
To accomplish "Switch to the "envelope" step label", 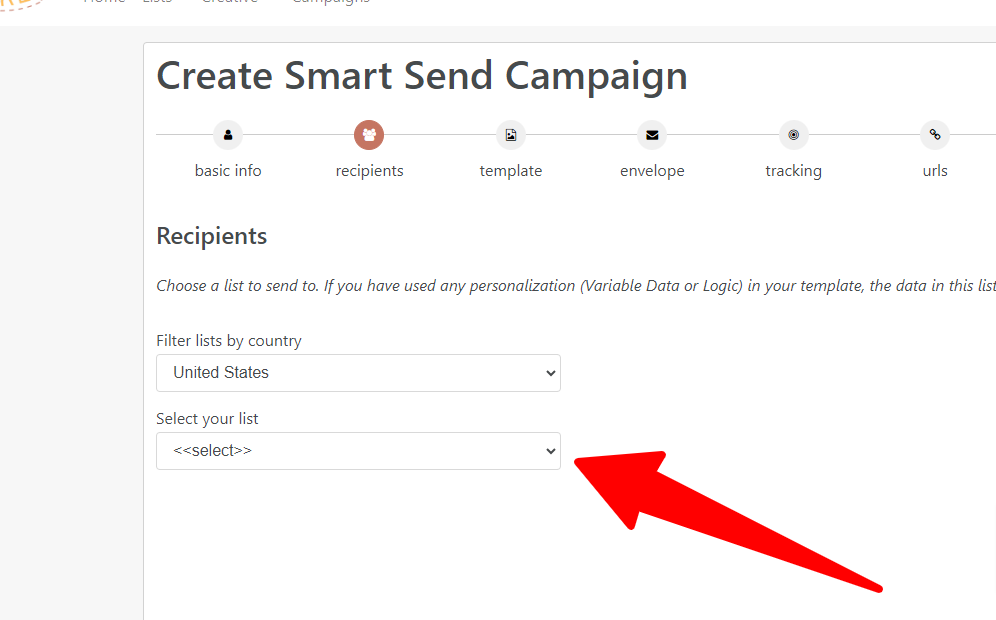I will tap(652, 171).
